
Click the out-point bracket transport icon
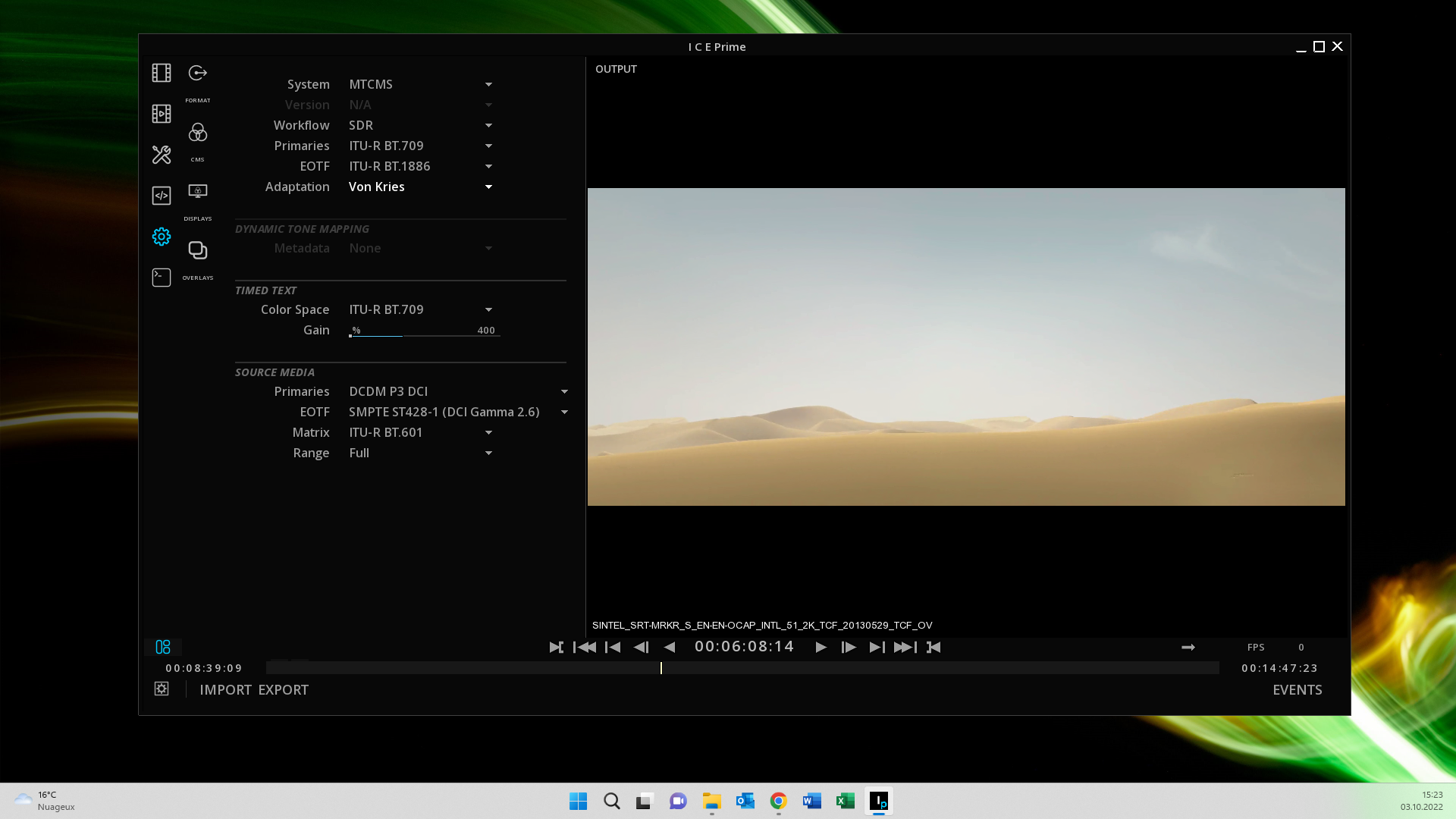coord(934,647)
